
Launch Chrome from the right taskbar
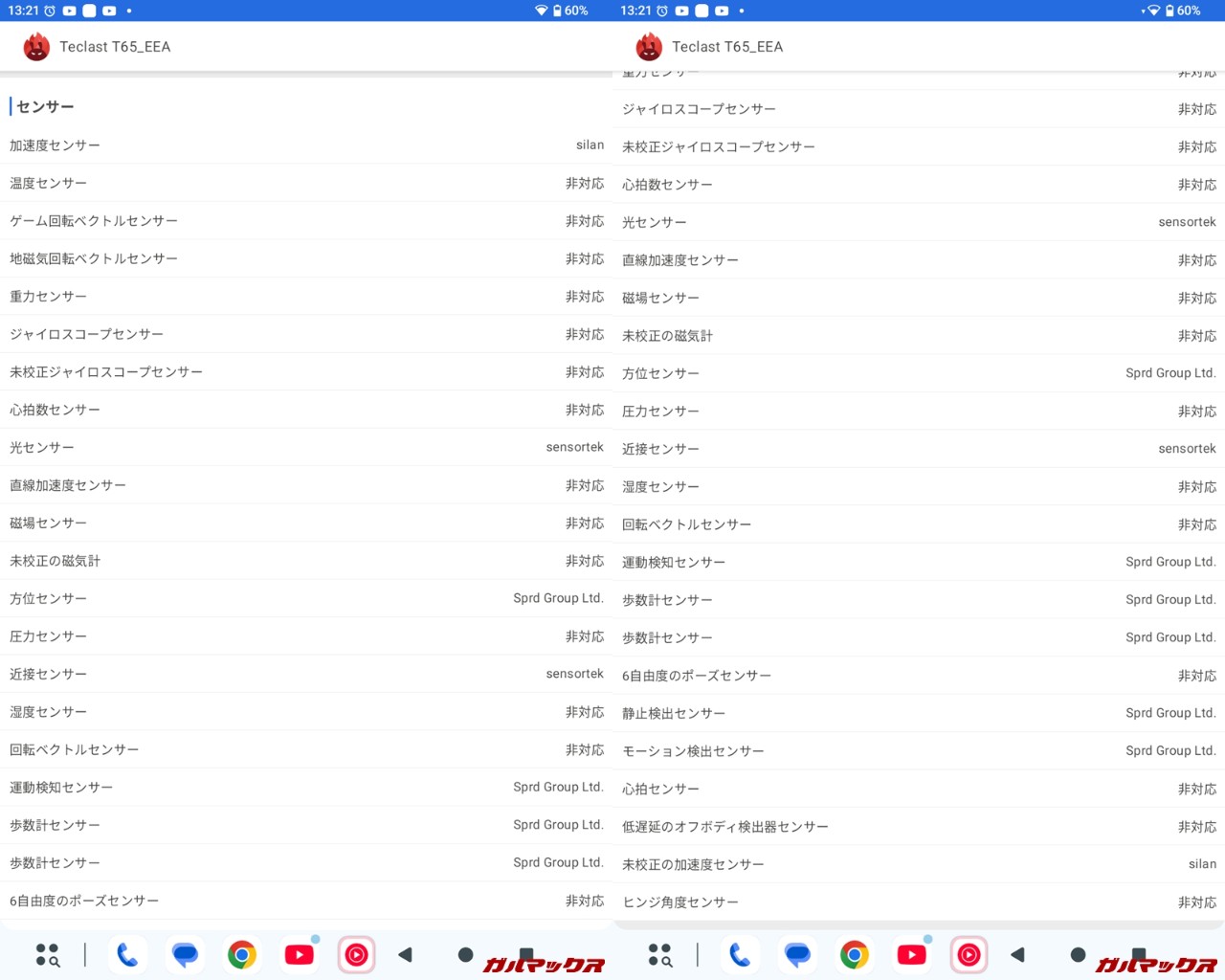pos(855,954)
